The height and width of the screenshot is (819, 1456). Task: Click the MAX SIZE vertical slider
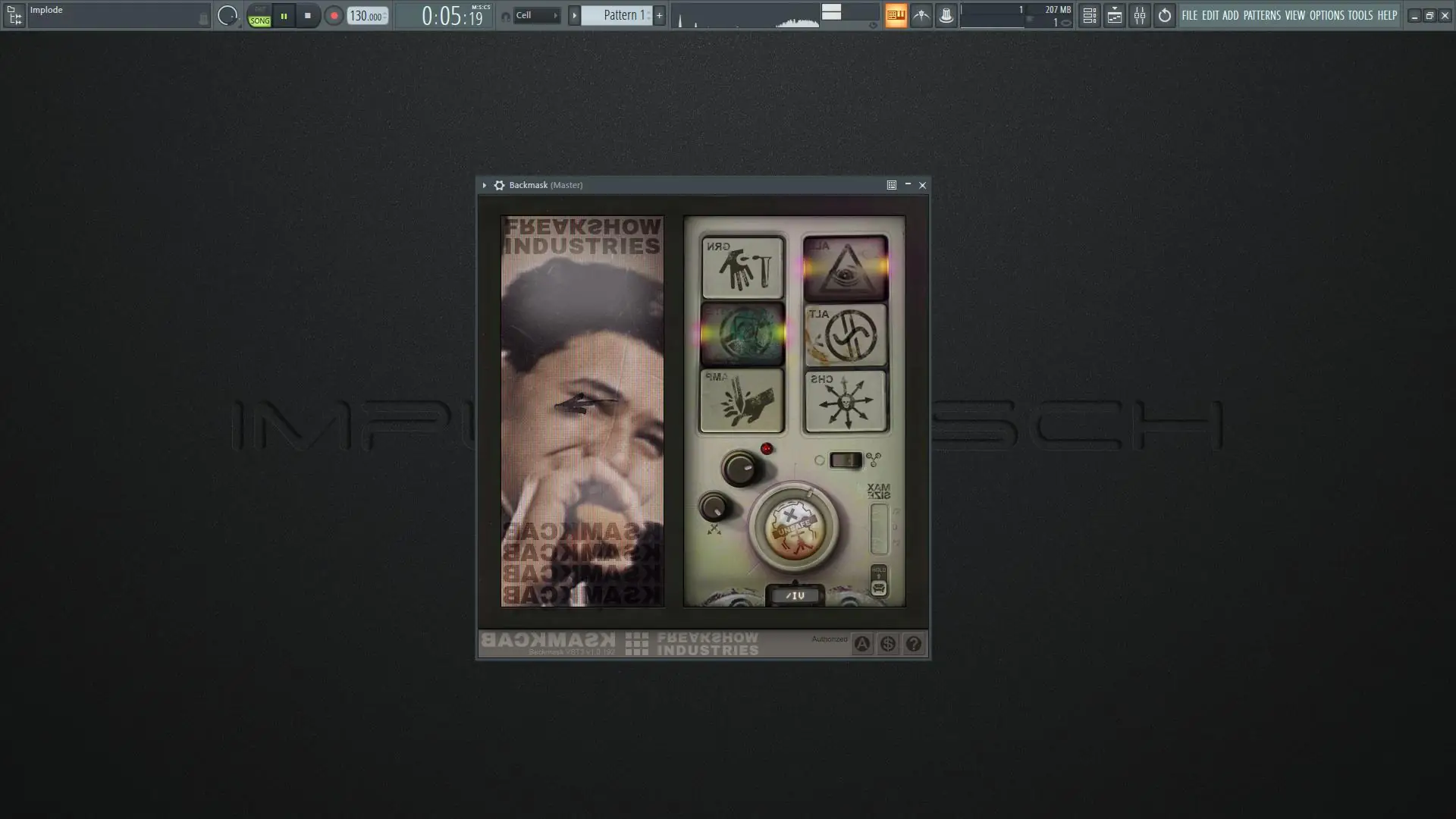tap(878, 529)
